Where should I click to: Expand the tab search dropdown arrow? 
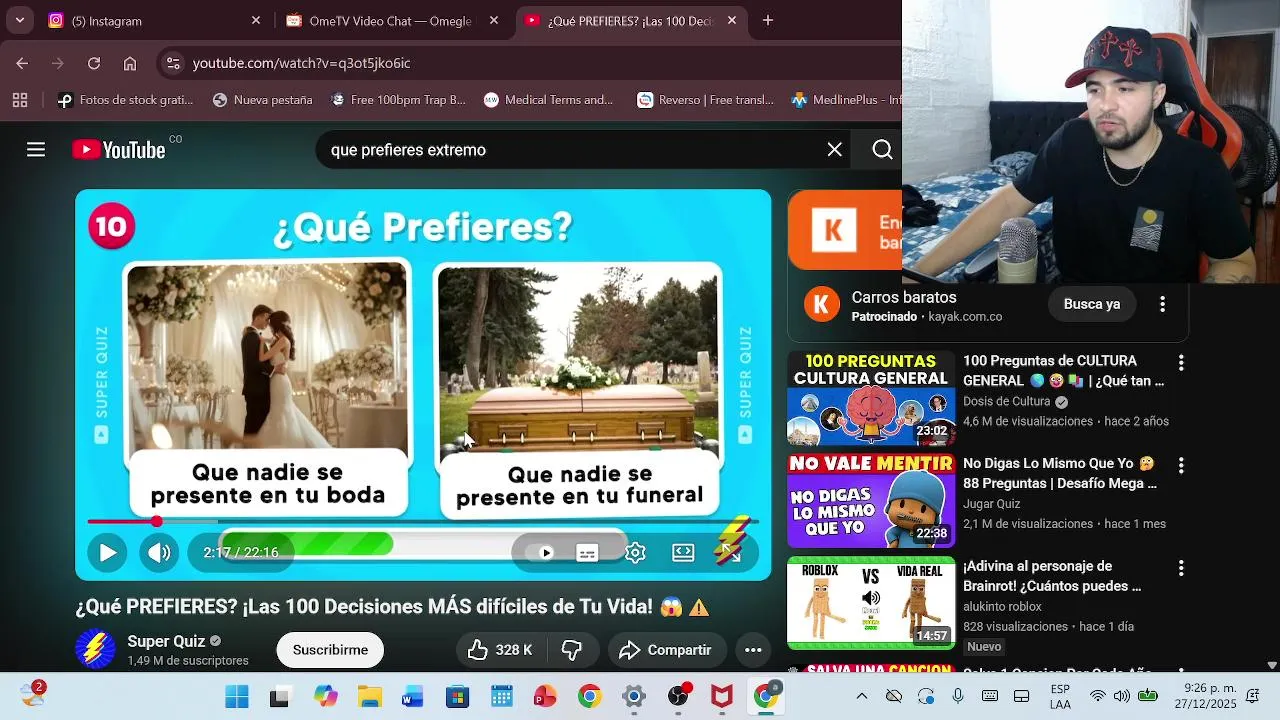19,21
